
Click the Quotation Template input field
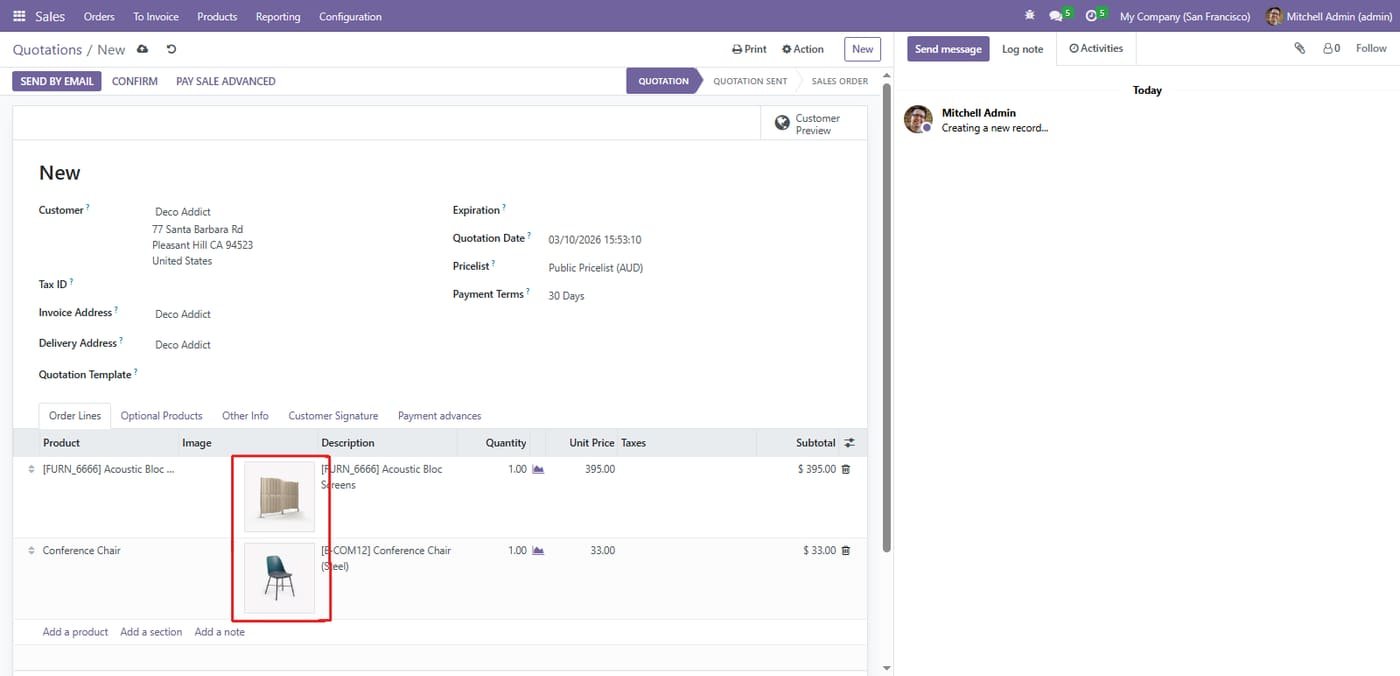pos(290,375)
